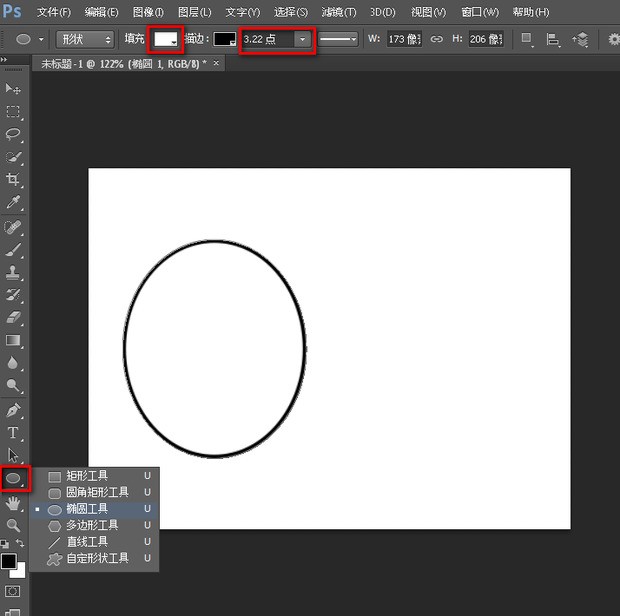Select the Clone Stamp tool
Viewport: 620px width, 616px height.
click(x=14, y=272)
